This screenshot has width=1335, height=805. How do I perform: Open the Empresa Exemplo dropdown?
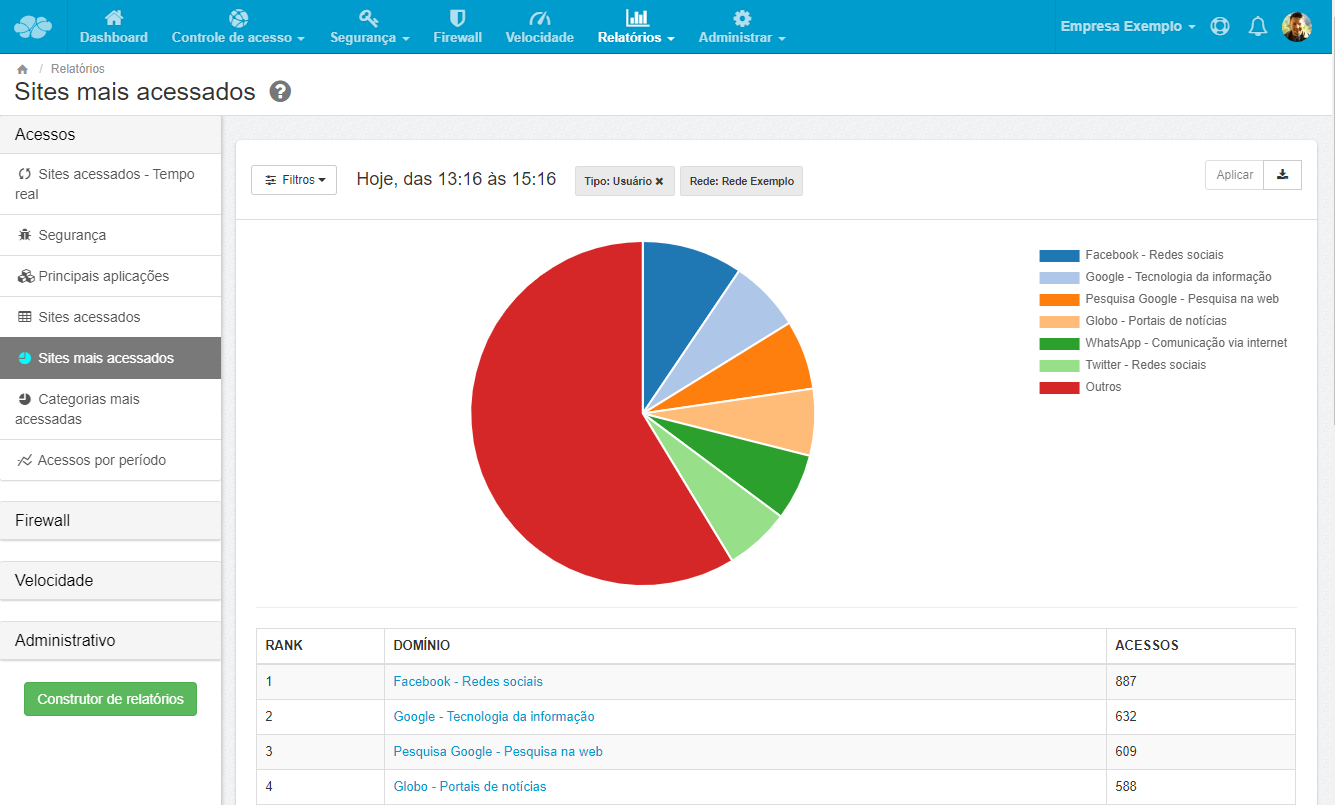click(x=1128, y=27)
